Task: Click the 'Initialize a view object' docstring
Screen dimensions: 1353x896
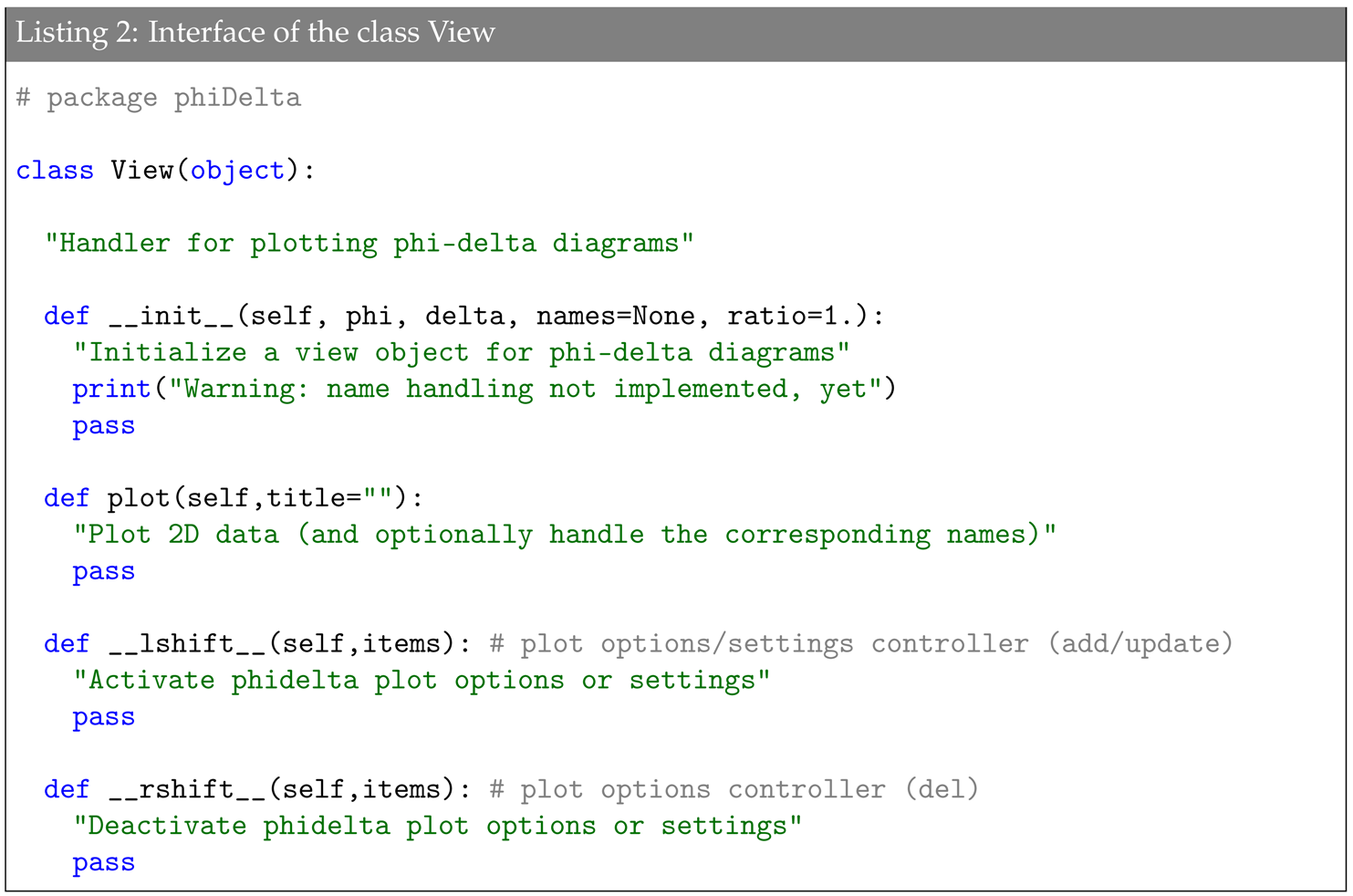Action: coord(461,353)
